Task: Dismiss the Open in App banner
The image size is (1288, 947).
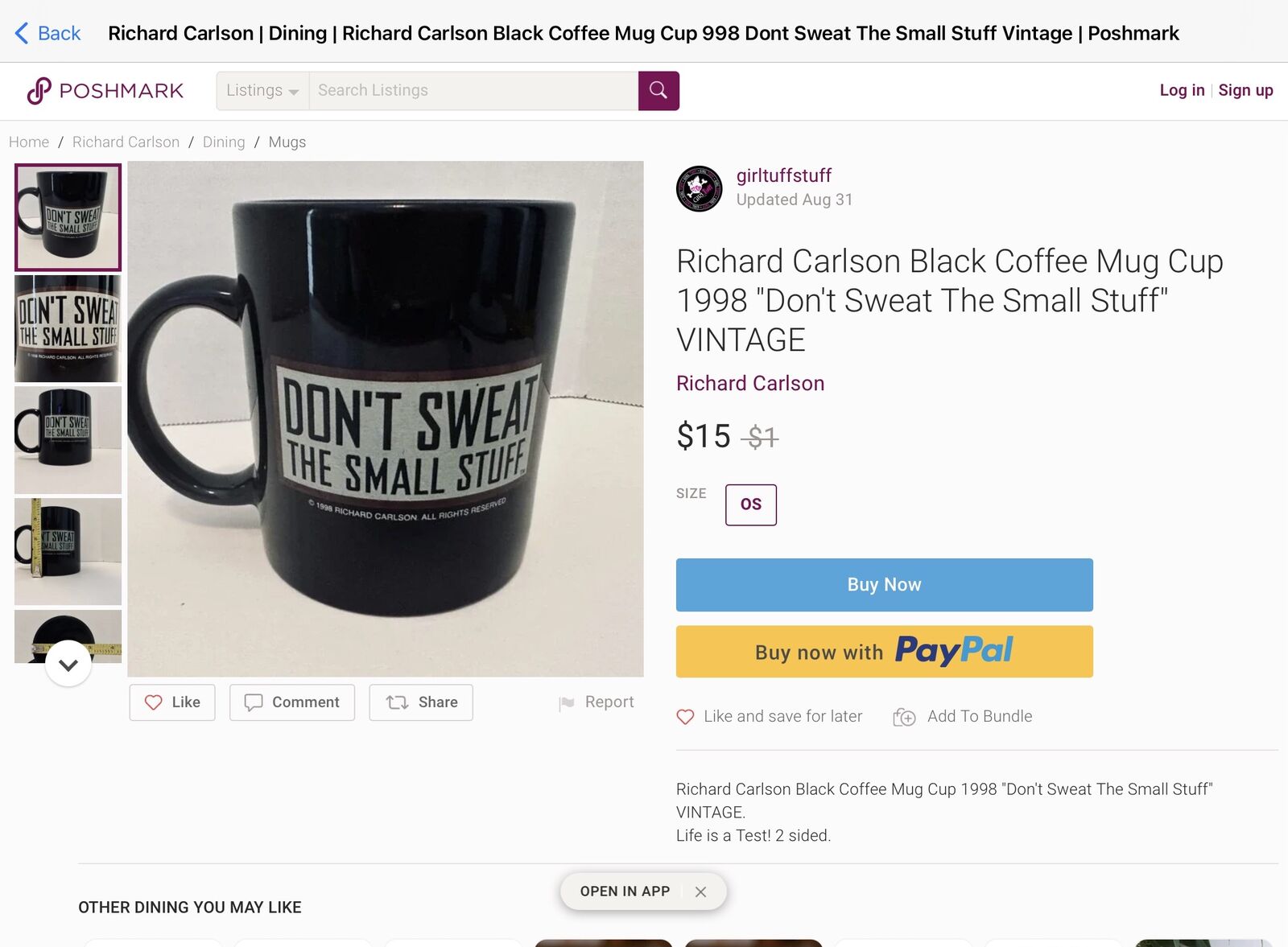Action: click(700, 891)
